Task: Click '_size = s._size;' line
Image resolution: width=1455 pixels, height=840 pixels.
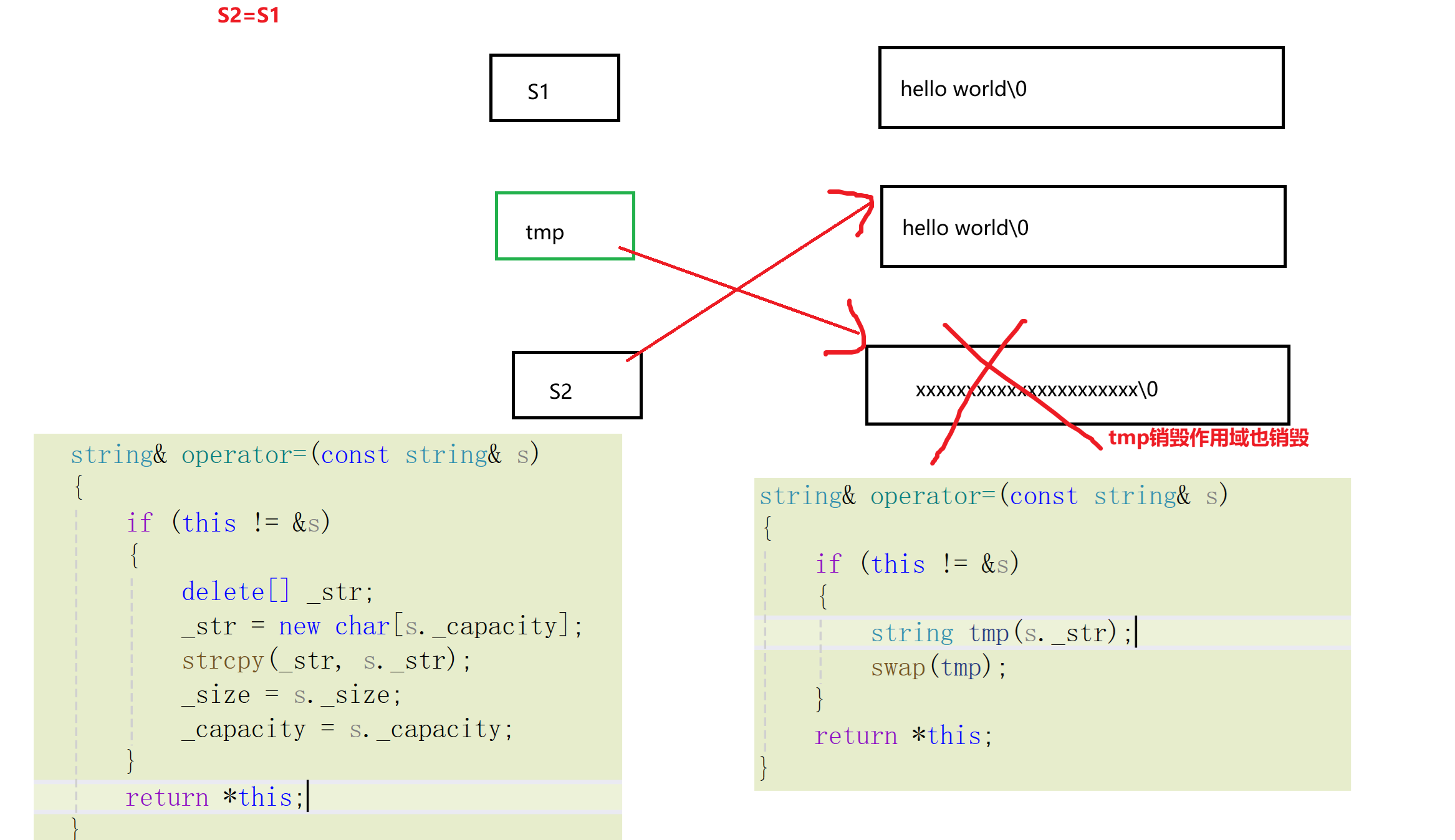Action: (x=292, y=694)
